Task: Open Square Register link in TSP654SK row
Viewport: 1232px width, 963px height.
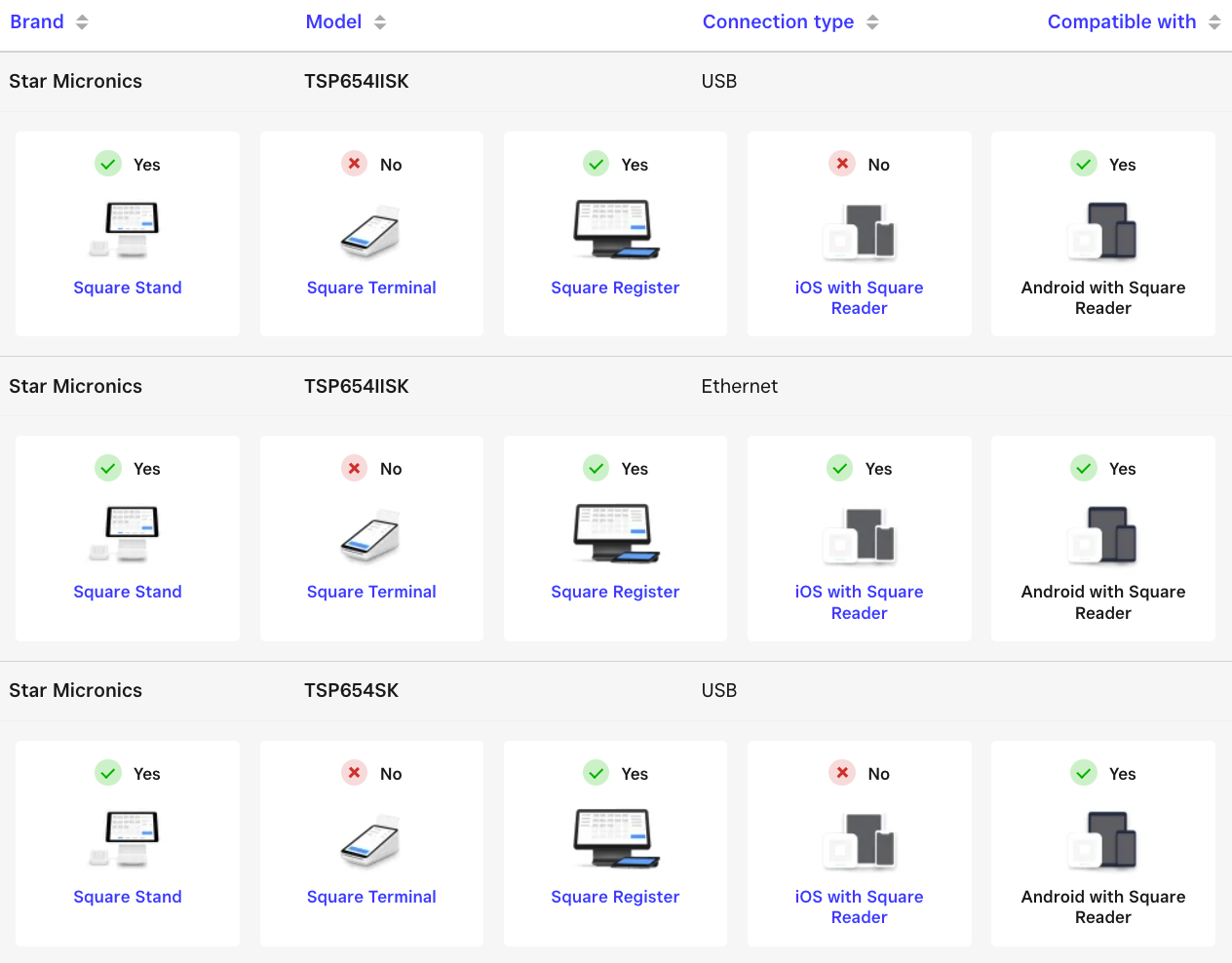Action: [615, 897]
